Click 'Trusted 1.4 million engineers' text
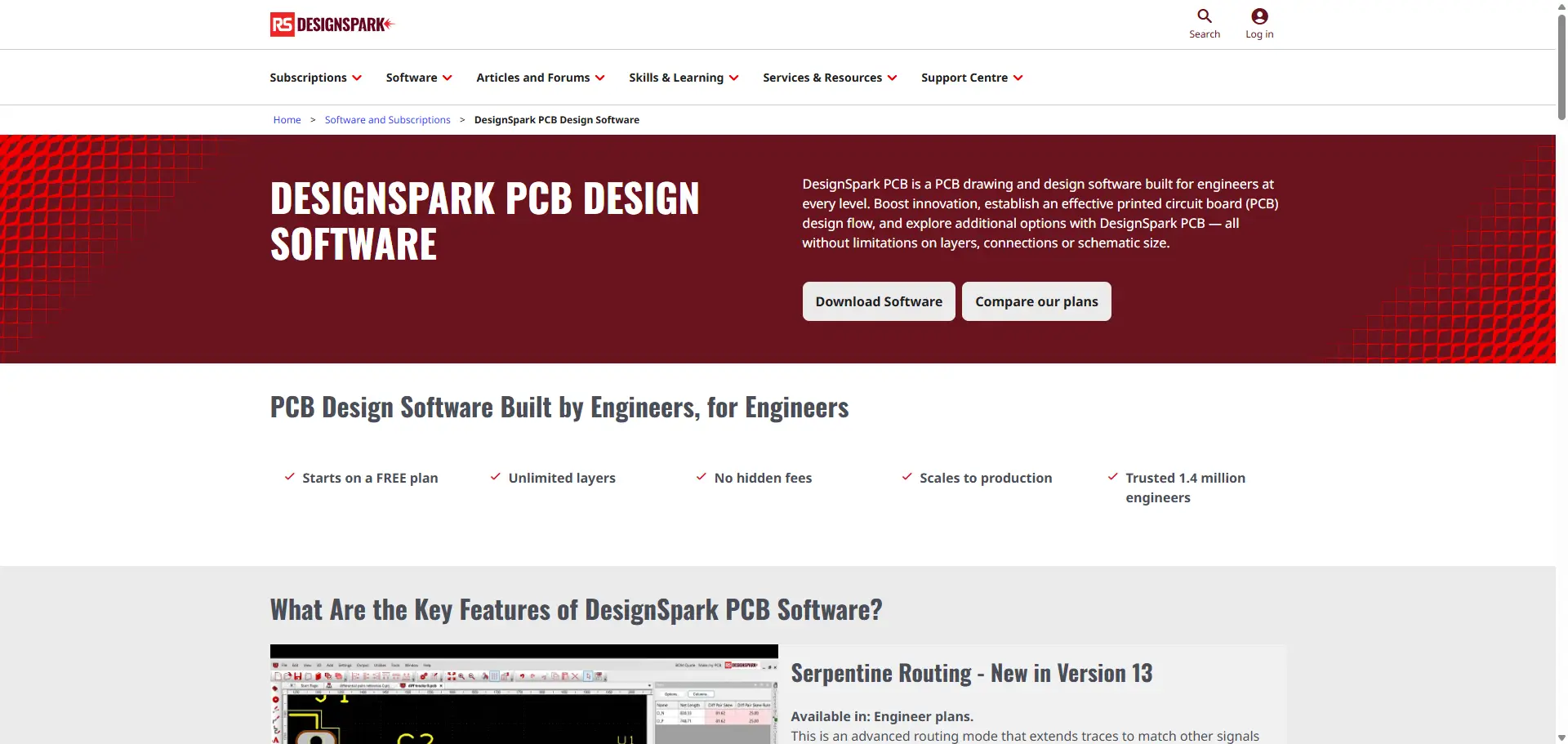Screen dimensions: 1568x744 click(x=1185, y=488)
